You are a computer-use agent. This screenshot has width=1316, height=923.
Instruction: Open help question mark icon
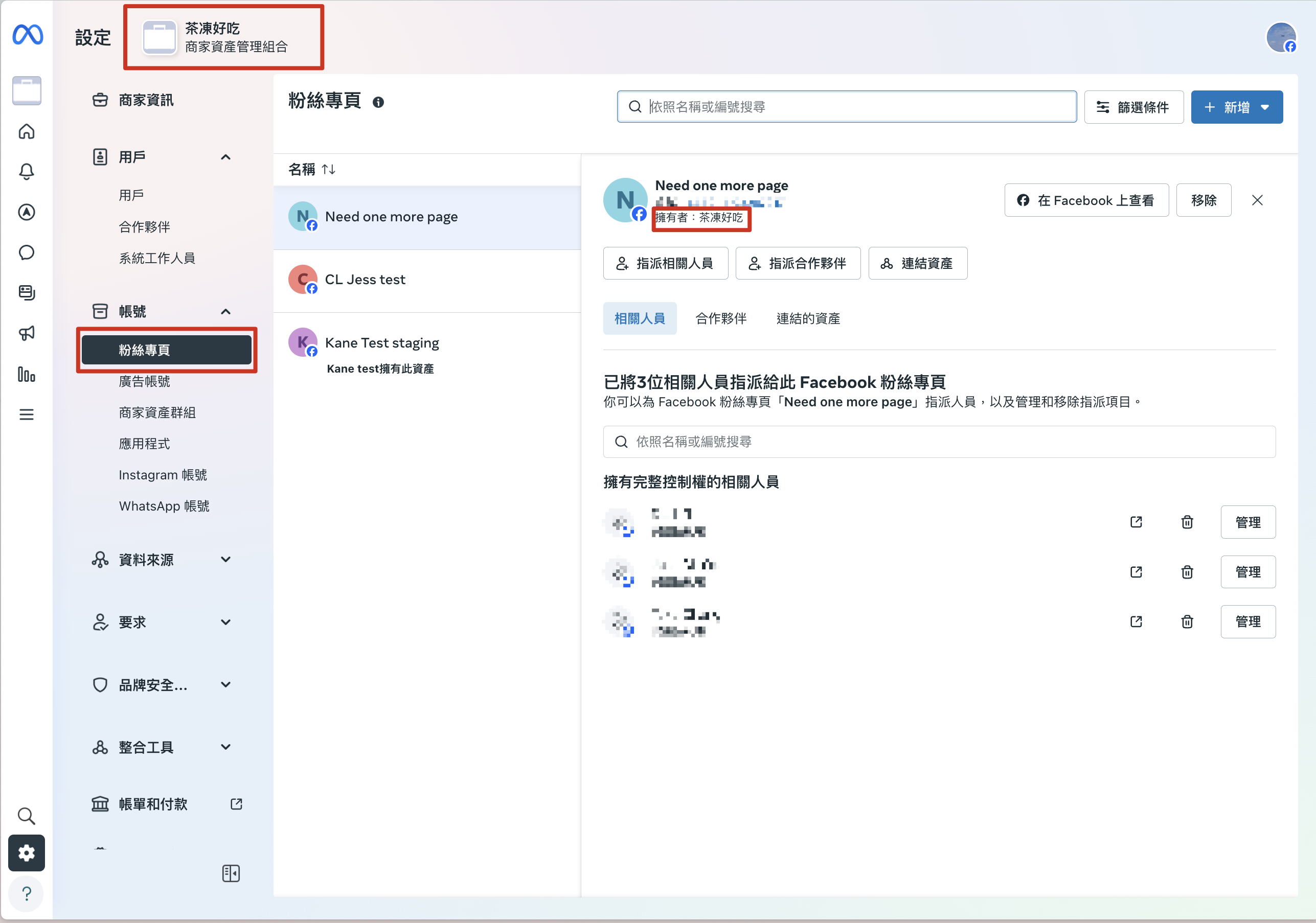[x=27, y=893]
